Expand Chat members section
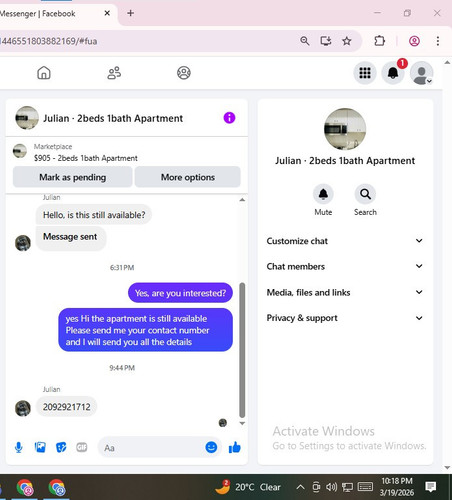The width and height of the screenshot is (452, 500). pyautogui.click(x=345, y=266)
